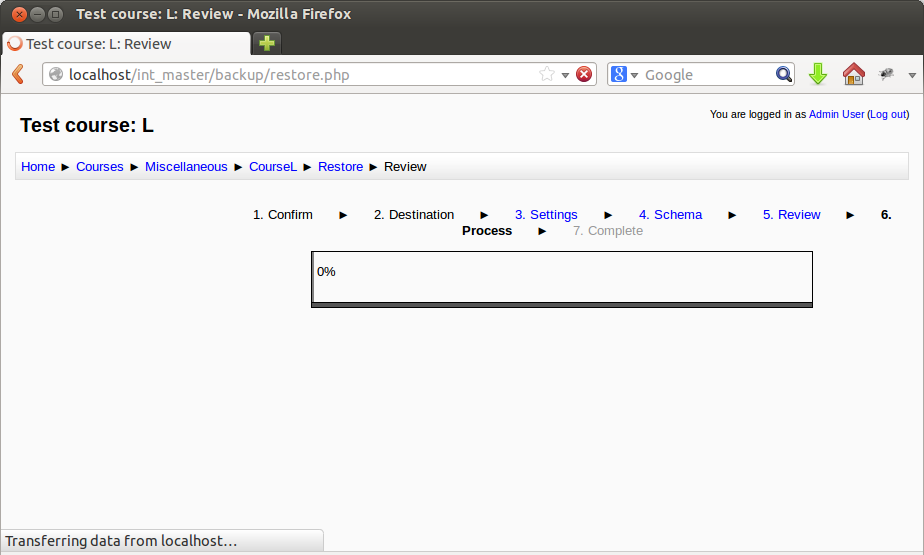Viewport: 924px width, 555px height.
Task: Click the bookmark star icon in address bar
Action: click(x=547, y=74)
